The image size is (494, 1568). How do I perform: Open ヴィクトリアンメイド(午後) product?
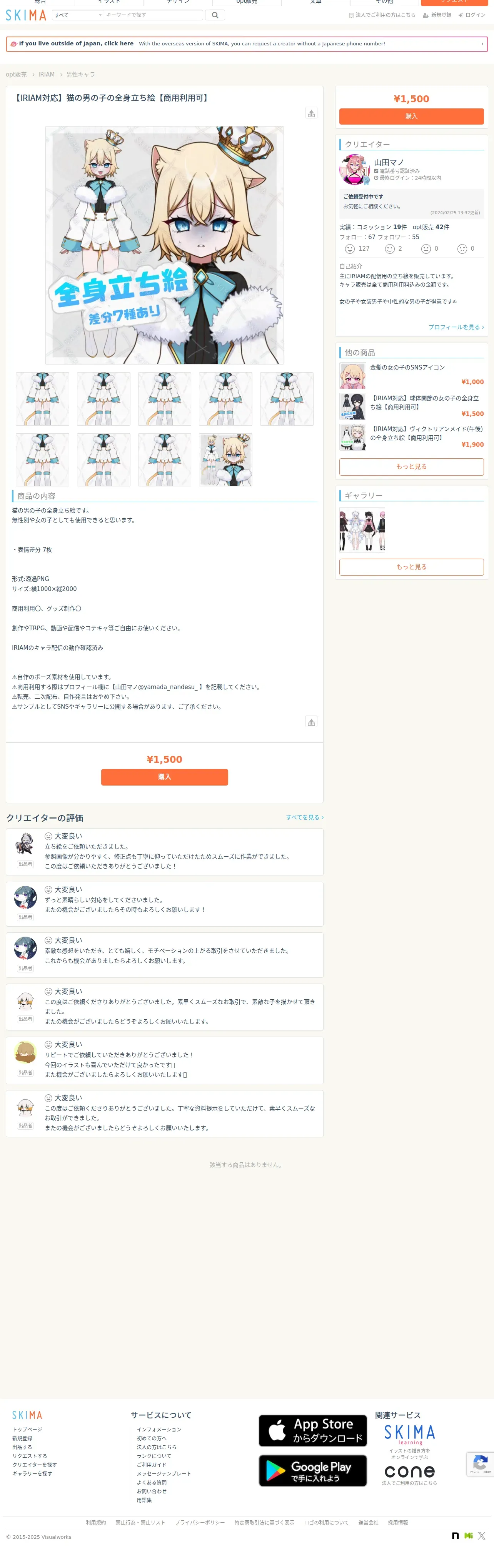coord(426,433)
